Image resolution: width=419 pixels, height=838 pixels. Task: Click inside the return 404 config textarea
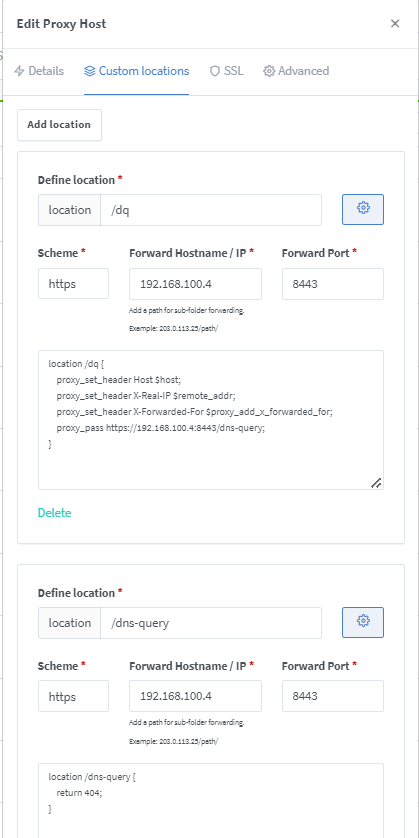tap(211, 801)
